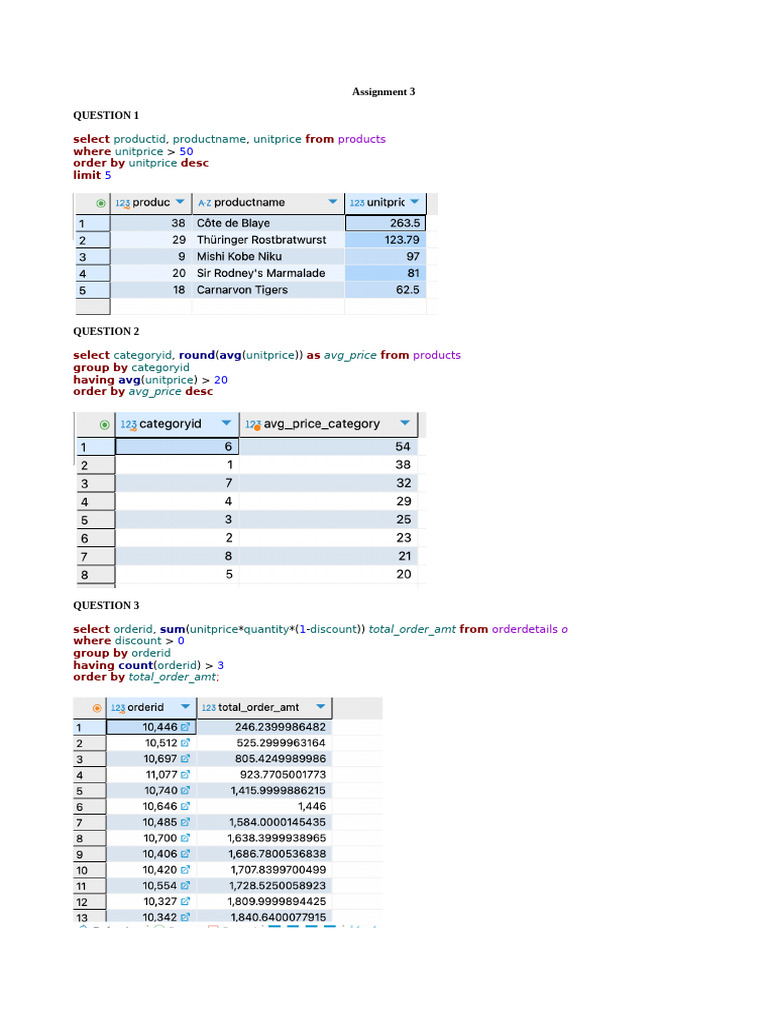Viewport: 768px width, 1024px height.
Task: Open the link icon beside order 10,512
Action: [185, 743]
